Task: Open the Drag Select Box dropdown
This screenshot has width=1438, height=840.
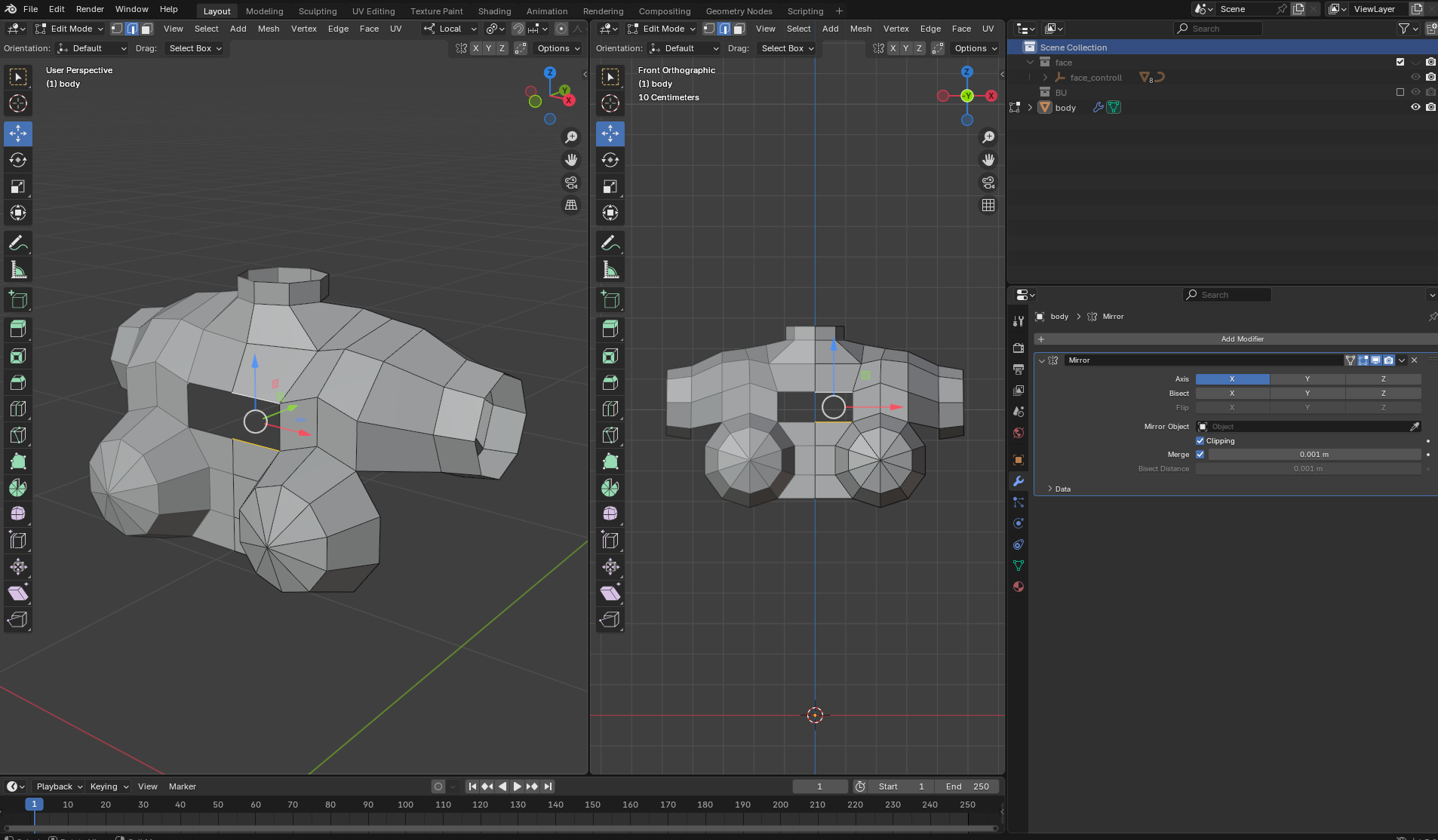Action: 195,48
